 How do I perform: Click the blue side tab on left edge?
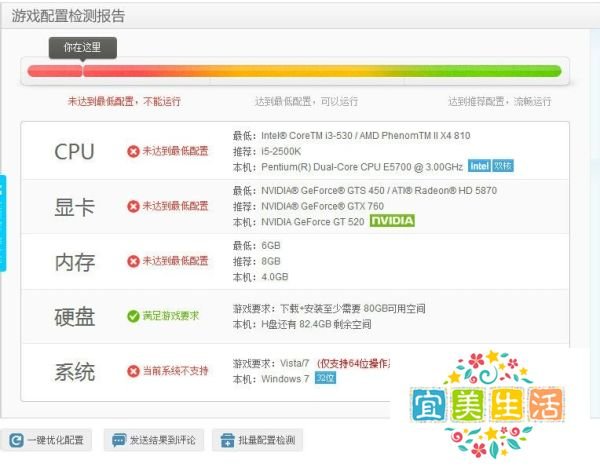click(x=3, y=223)
